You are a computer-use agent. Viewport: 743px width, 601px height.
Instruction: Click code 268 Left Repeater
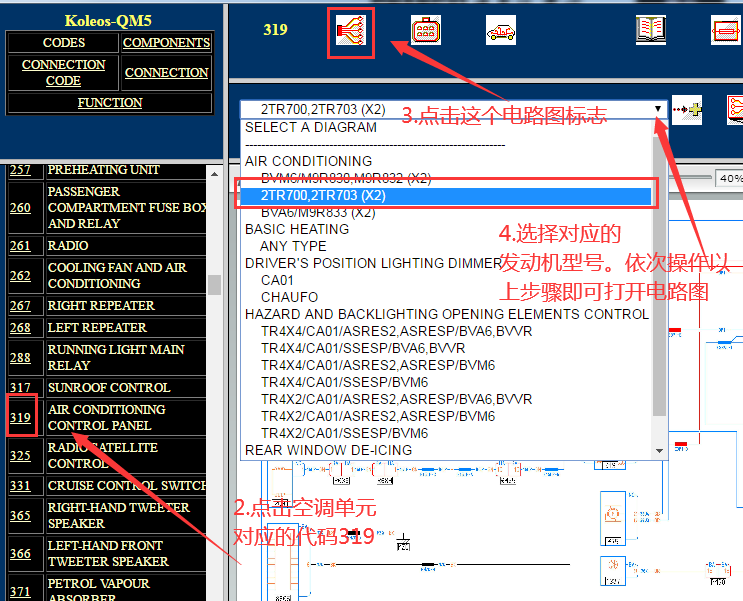pyautogui.click(x=20, y=328)
